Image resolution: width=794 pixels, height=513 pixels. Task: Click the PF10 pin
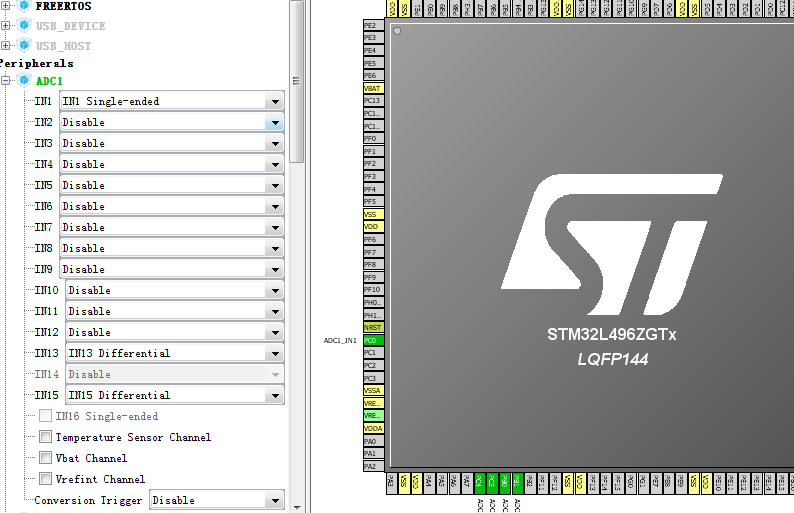click(373, 290)
